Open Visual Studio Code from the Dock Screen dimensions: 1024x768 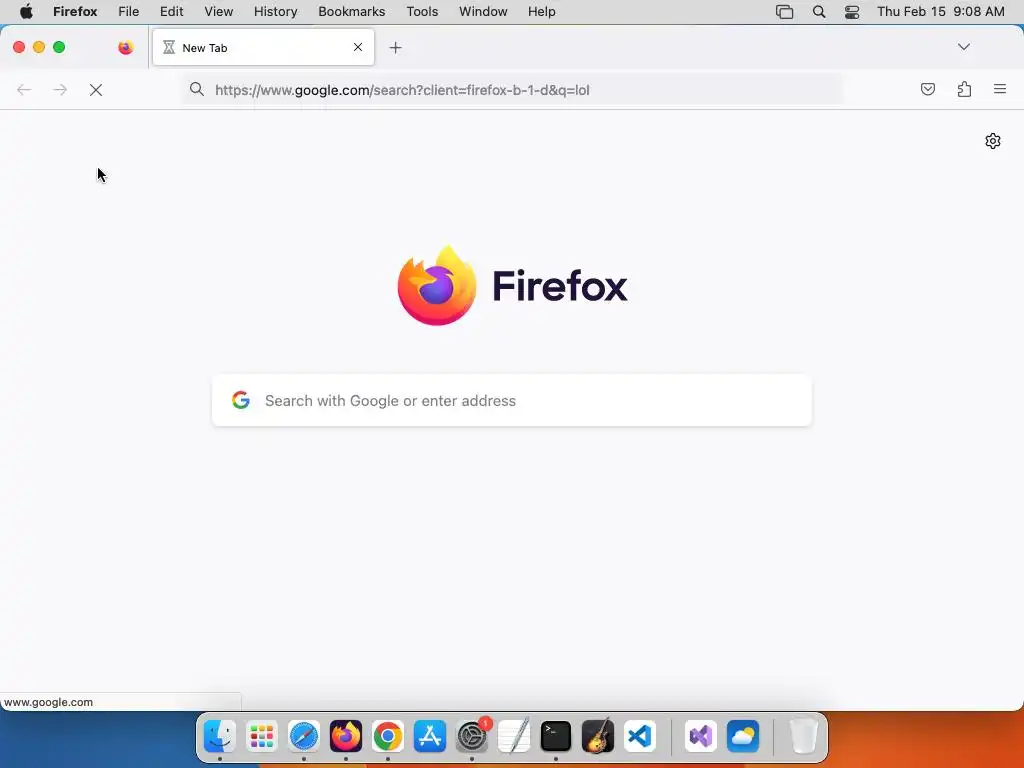pos(639,737)
